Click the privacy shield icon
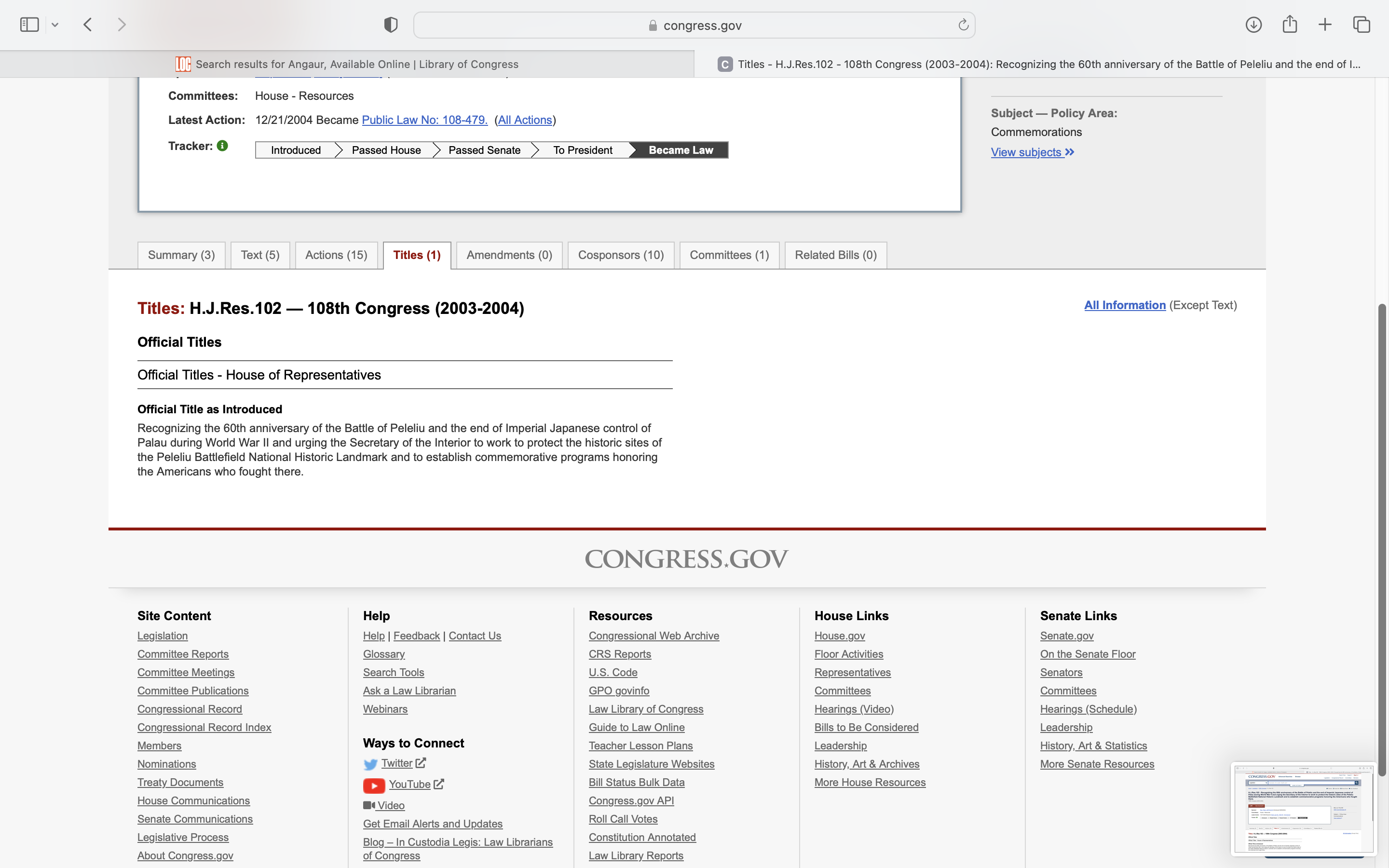This screenshot has width=1389, height=868. pos(390,25)
